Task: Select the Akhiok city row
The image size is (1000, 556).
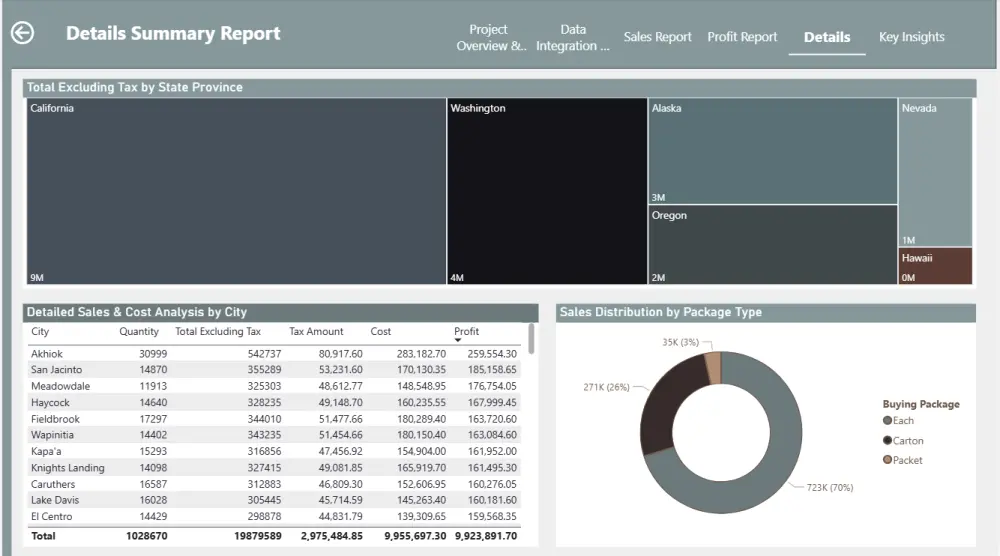Action: click(274, 353)
